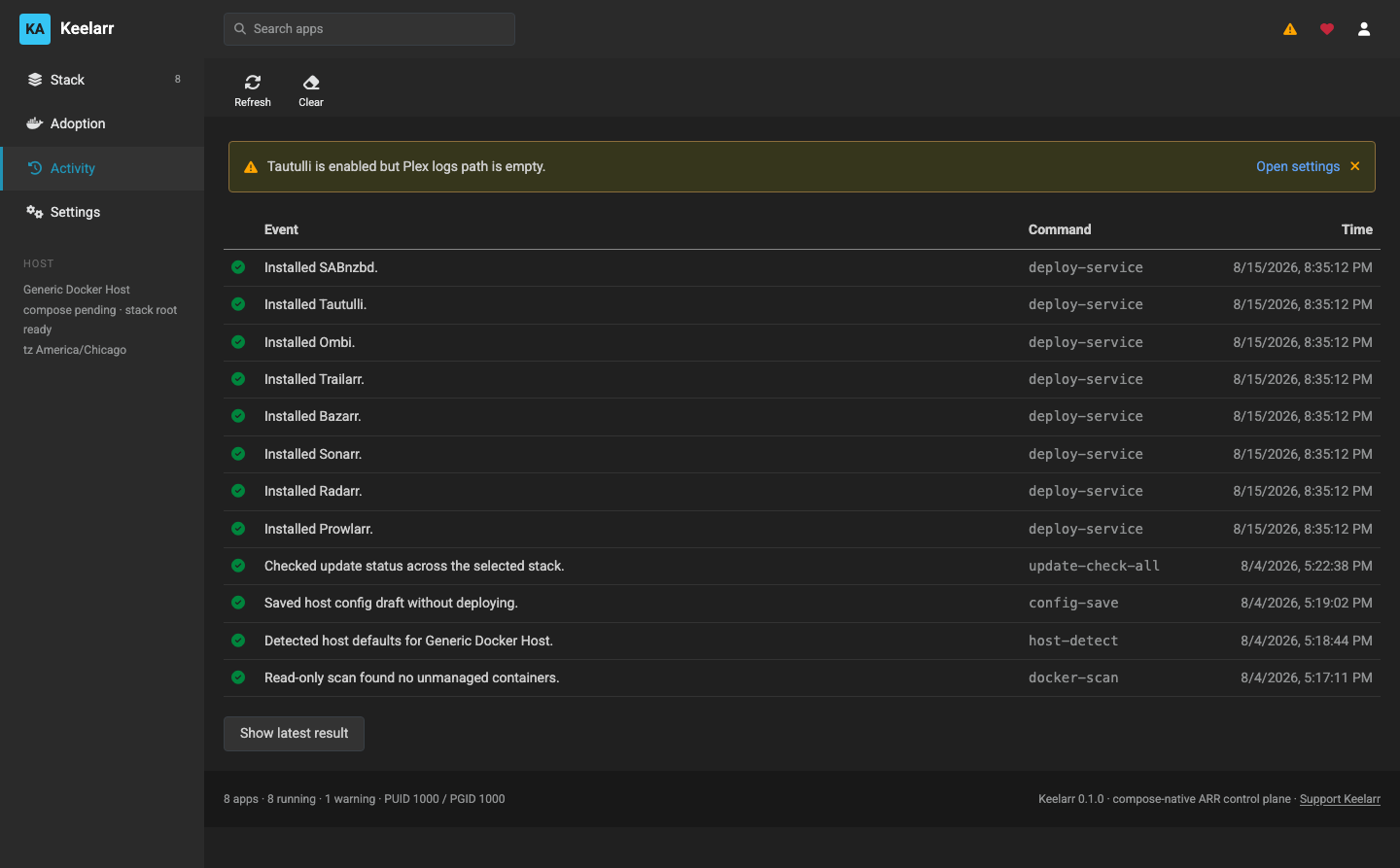Click the banner's yellow warning icon
Viewport: 1400px width, 868px height.
click(x=251, y=167)
